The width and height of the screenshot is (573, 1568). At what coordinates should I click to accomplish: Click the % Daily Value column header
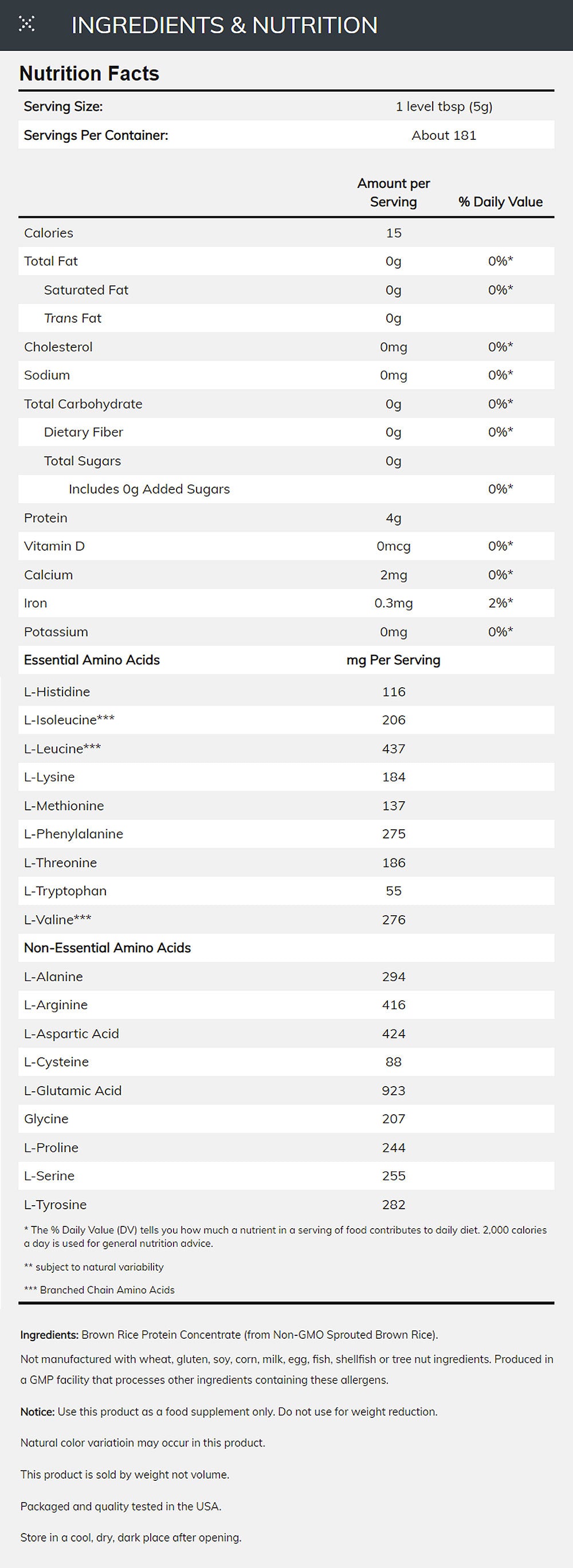500,202
